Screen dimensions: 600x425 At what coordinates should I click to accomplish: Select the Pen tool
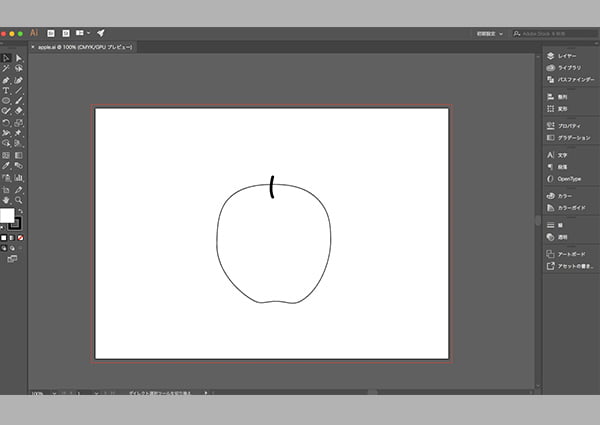[6, 80]
